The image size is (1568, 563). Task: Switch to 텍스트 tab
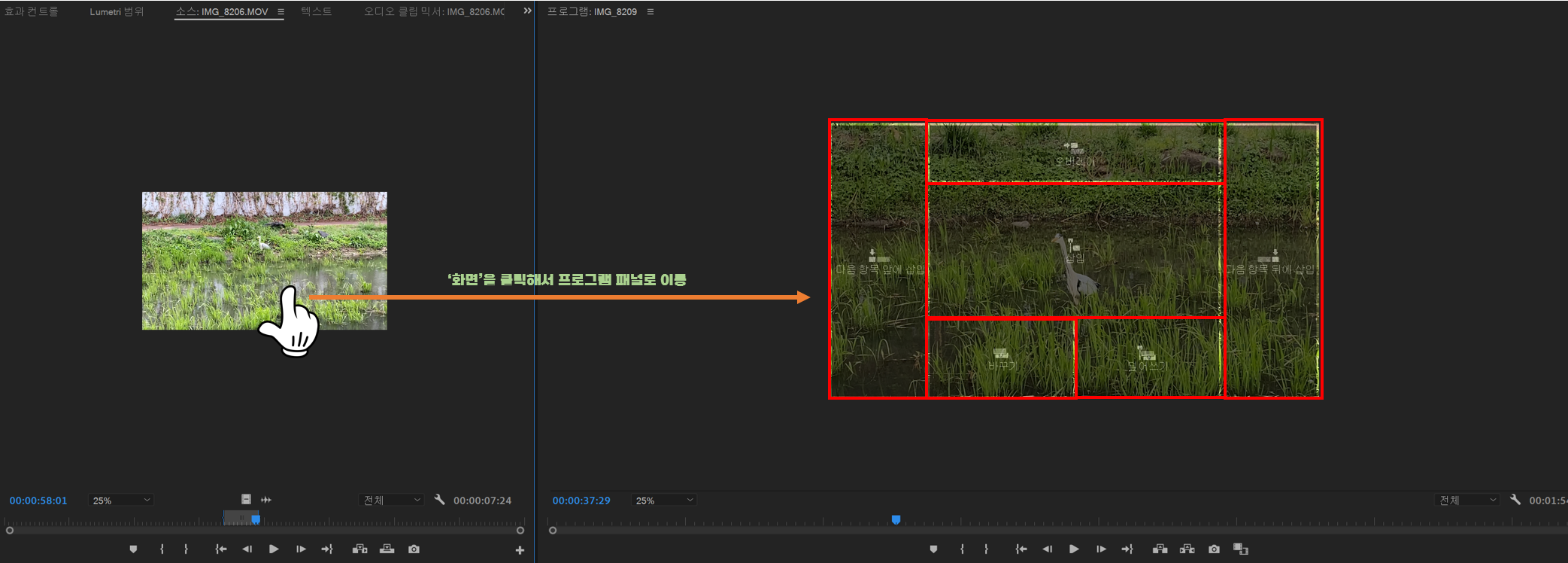(316, 11)
